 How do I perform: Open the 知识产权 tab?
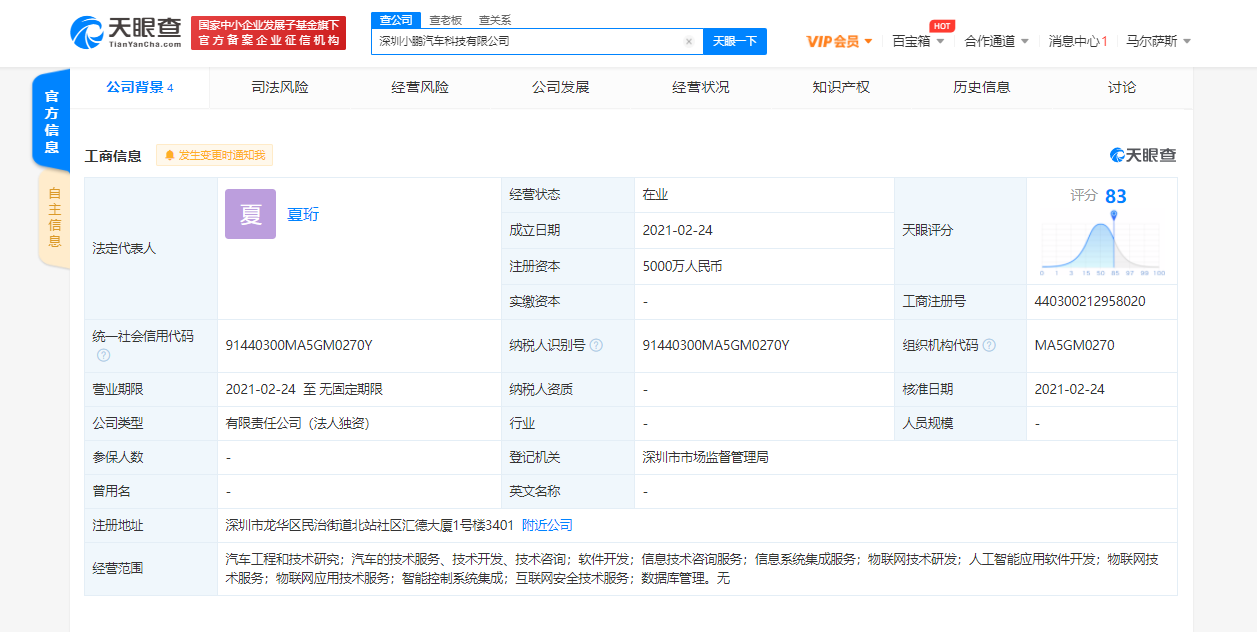[x=841, y=88]
